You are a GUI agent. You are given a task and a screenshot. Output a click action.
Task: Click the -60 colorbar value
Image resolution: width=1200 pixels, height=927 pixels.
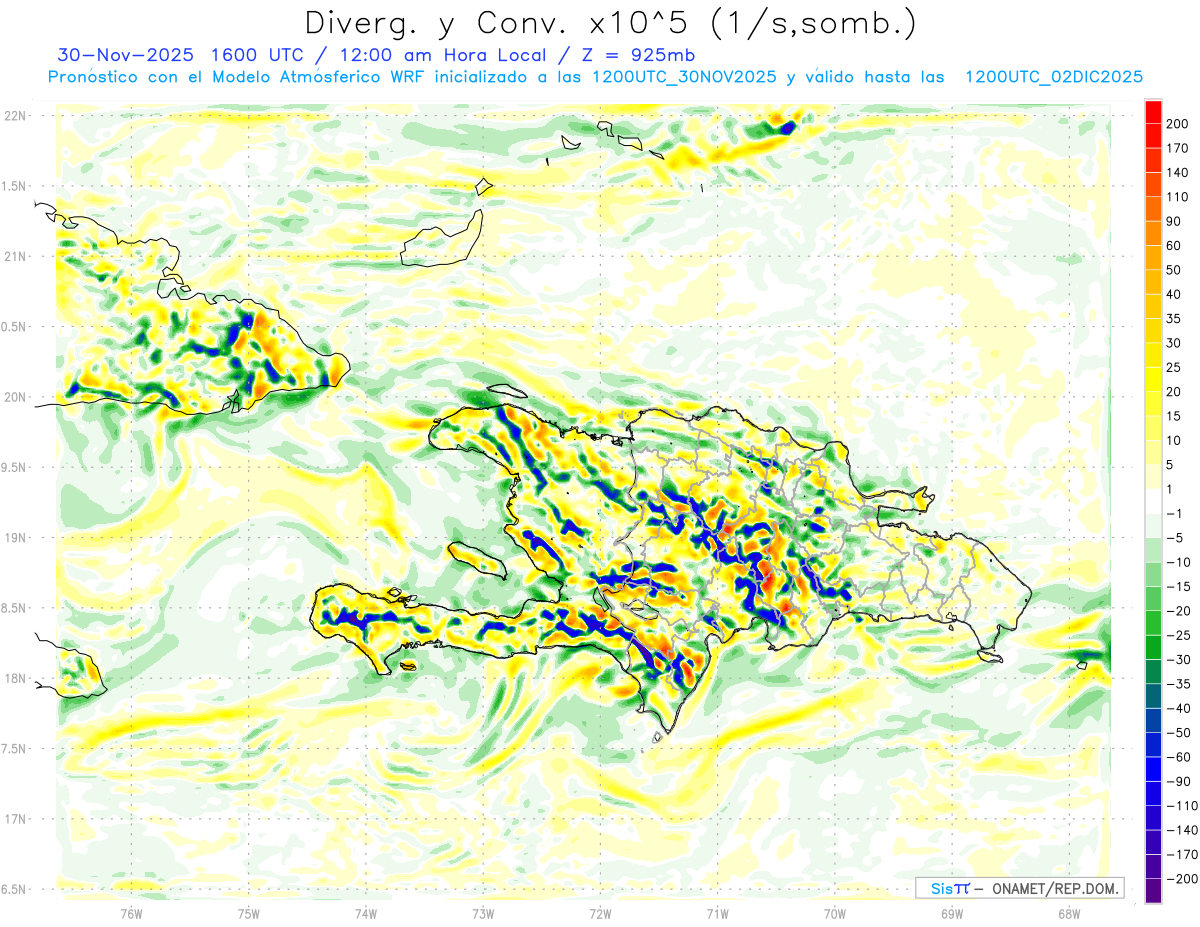[x=1180, y=757]
